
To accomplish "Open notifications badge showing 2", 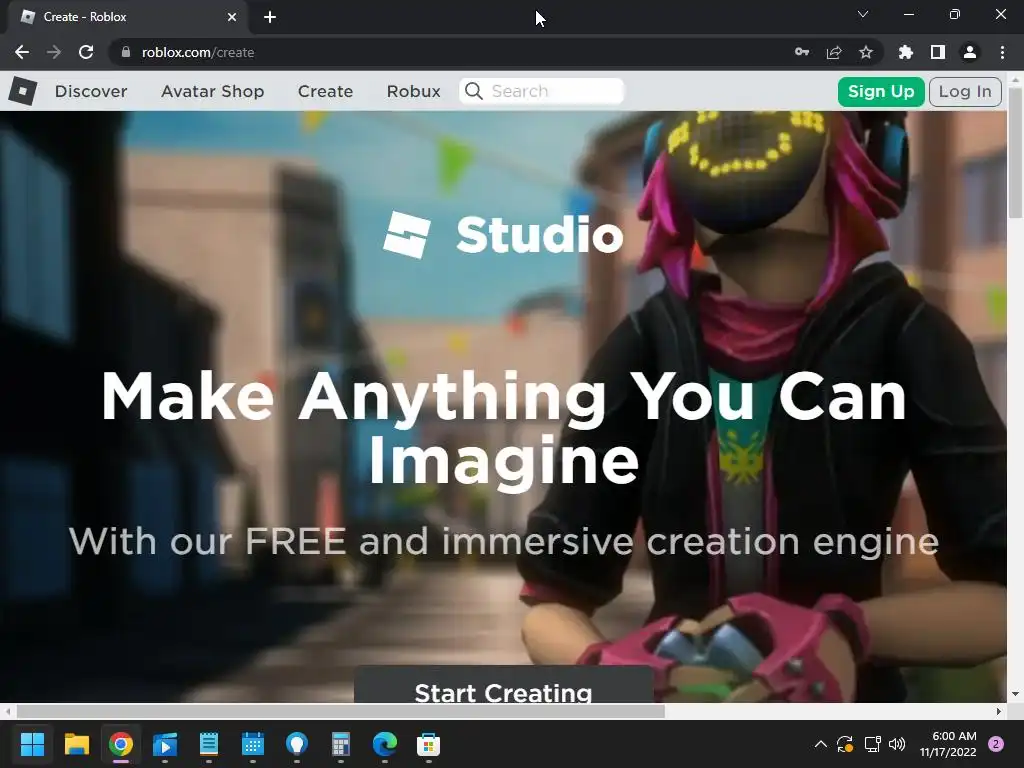I will (x=996, y=744).
